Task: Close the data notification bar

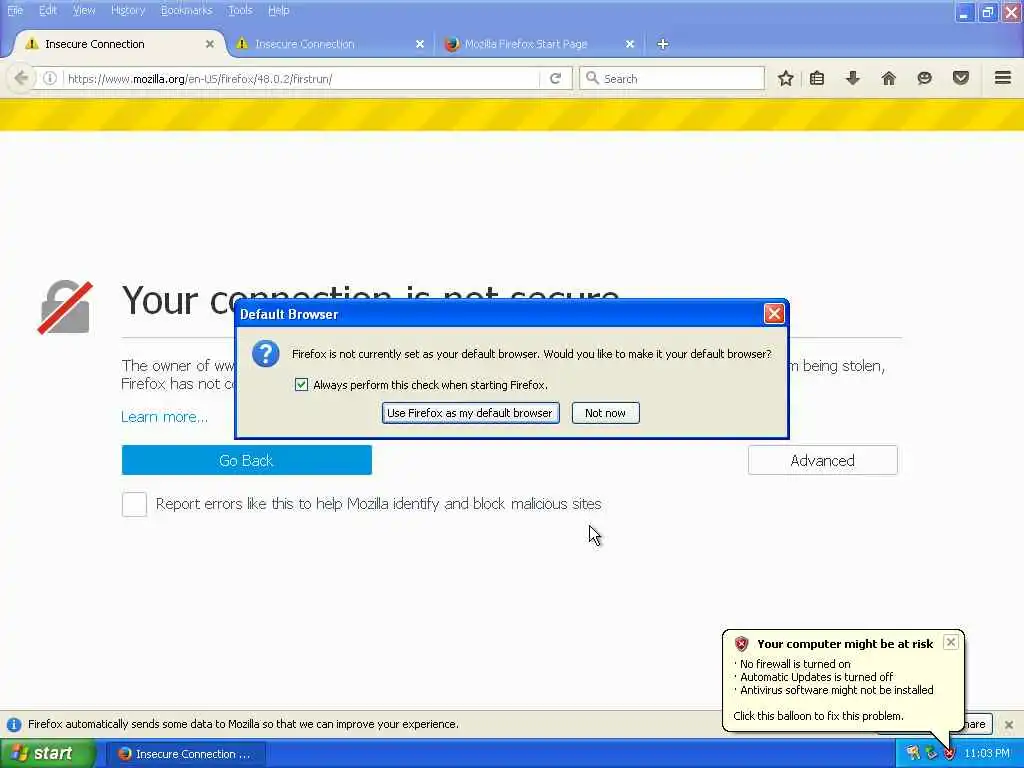Action: tap(1009, 724)
